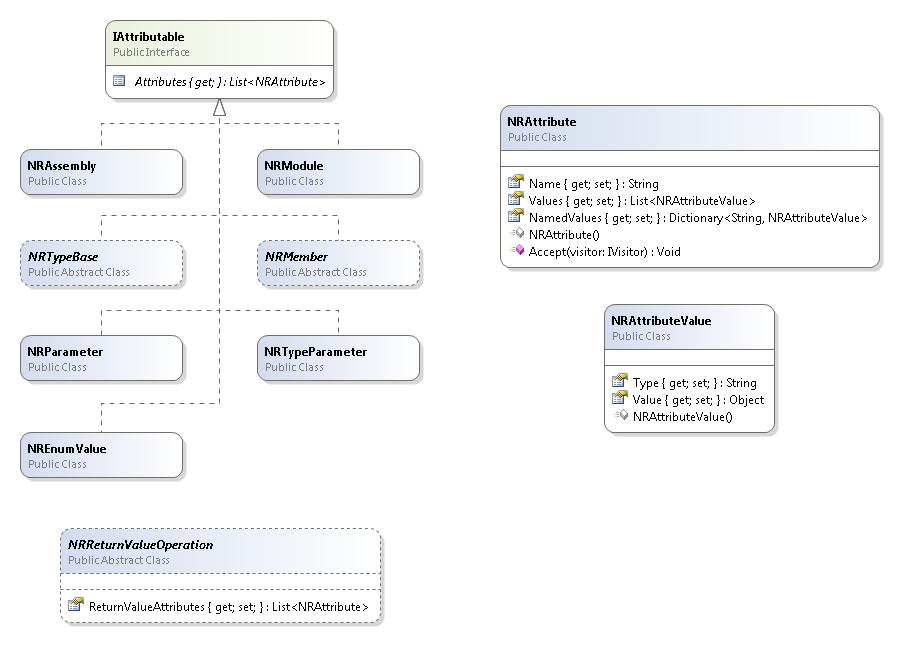Select the NRModule class box
The image size is (904, 647).
[338, 172]
